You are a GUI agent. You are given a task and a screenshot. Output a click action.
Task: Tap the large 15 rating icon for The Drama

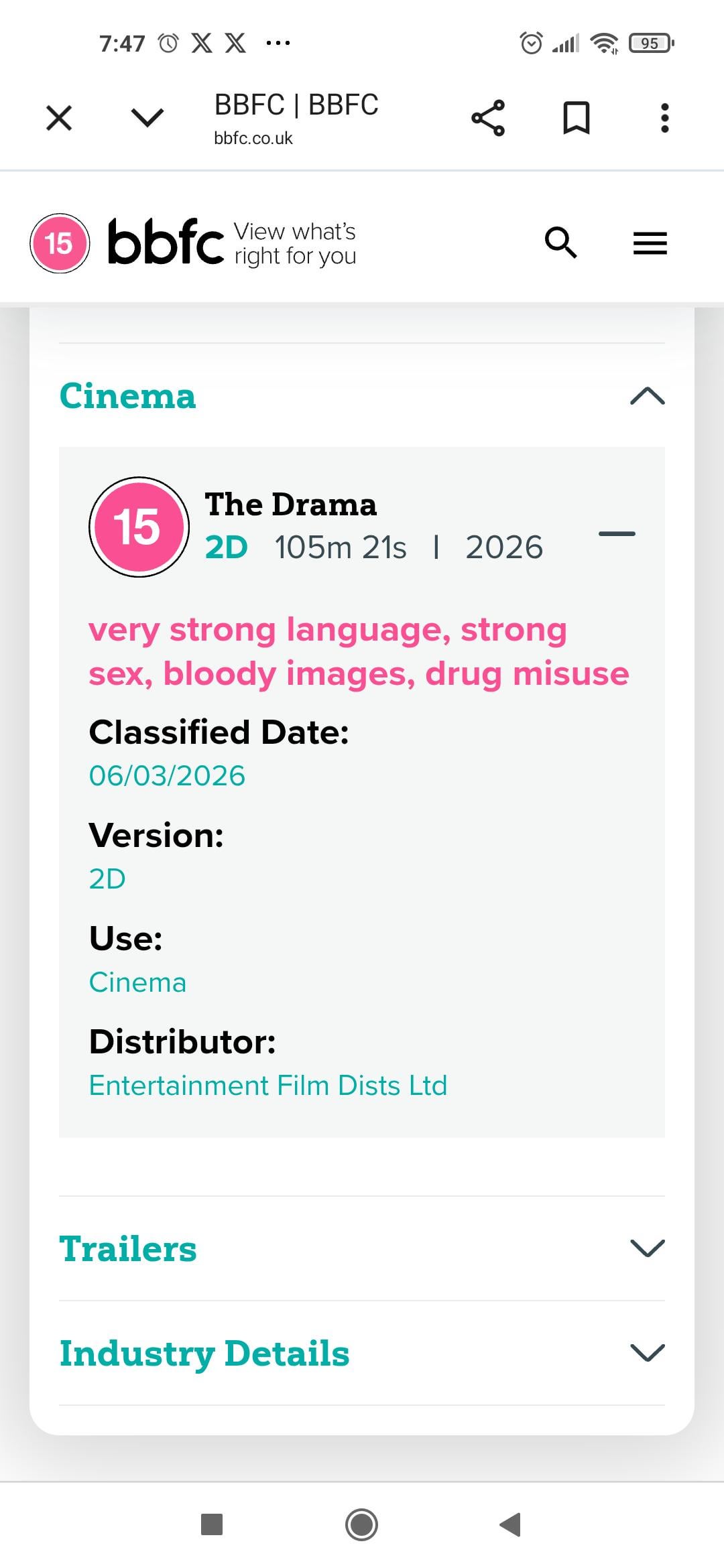pos(139,527)
